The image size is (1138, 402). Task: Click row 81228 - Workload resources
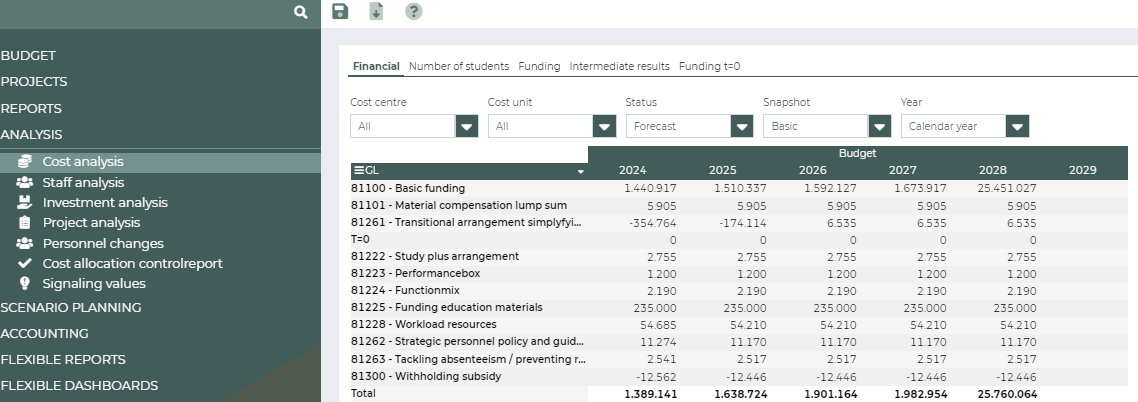coord(424,324)
